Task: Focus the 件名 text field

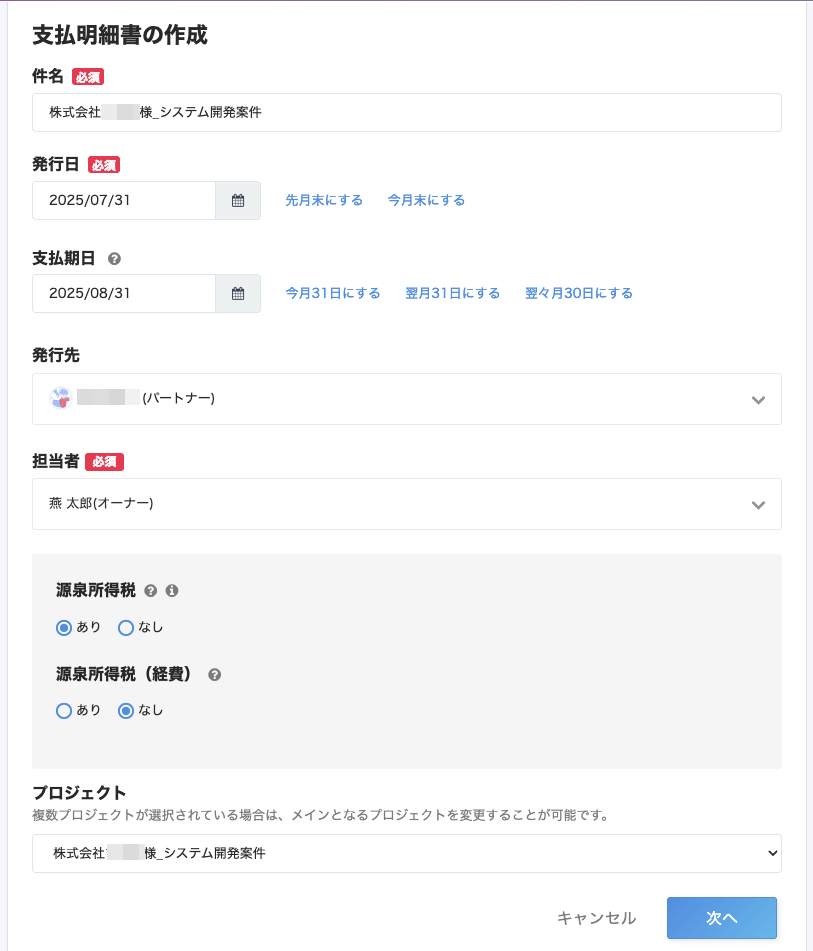Action: pos(406,112)
